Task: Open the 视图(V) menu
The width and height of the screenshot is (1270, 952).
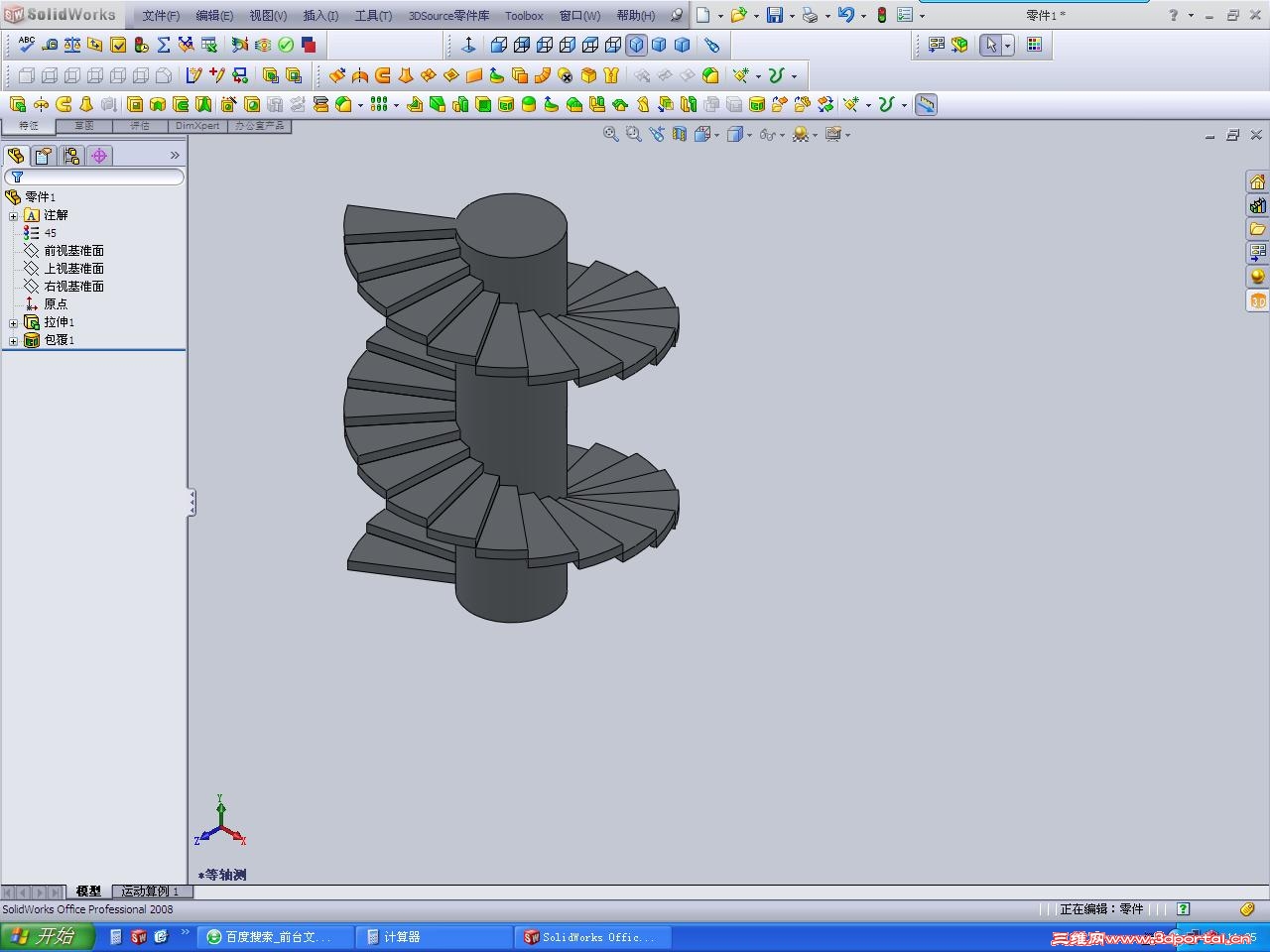Action: 268,16
